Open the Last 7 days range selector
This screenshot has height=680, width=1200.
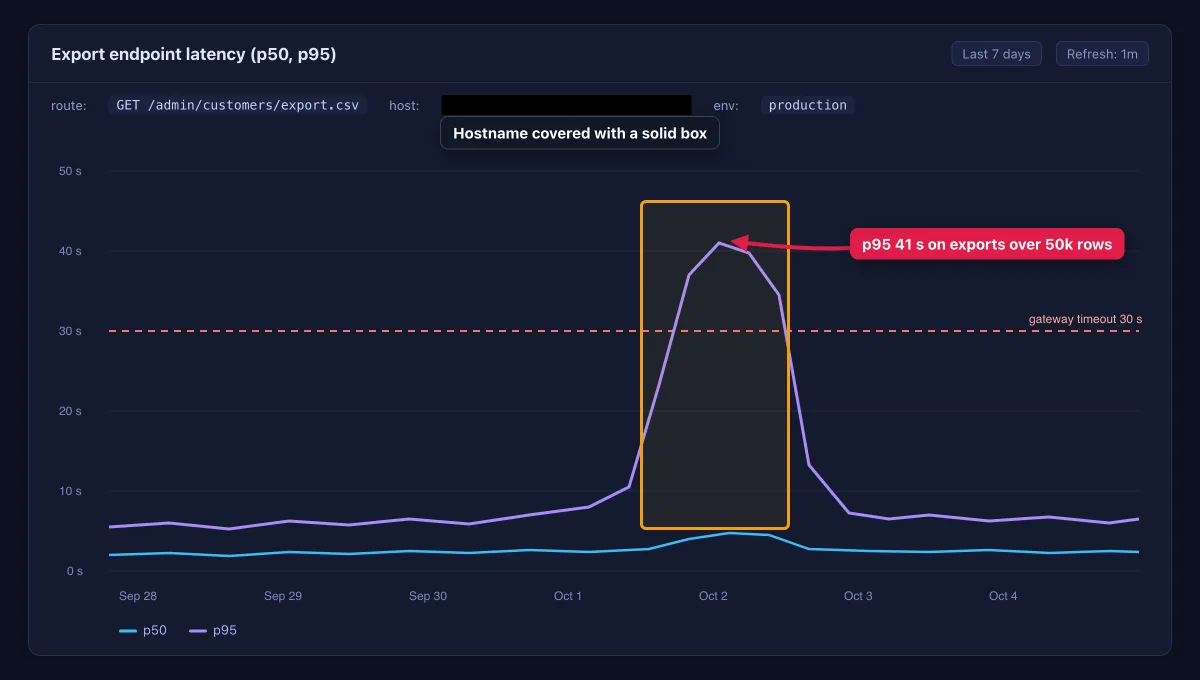[x=996, y=54]
